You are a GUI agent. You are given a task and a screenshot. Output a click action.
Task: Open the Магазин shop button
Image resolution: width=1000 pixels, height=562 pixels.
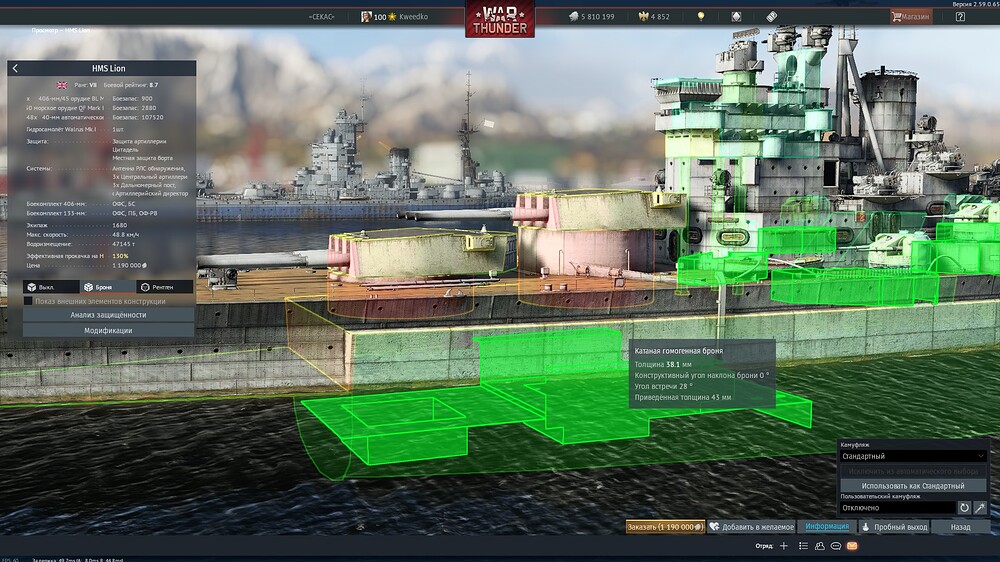(x=911, y=17)
